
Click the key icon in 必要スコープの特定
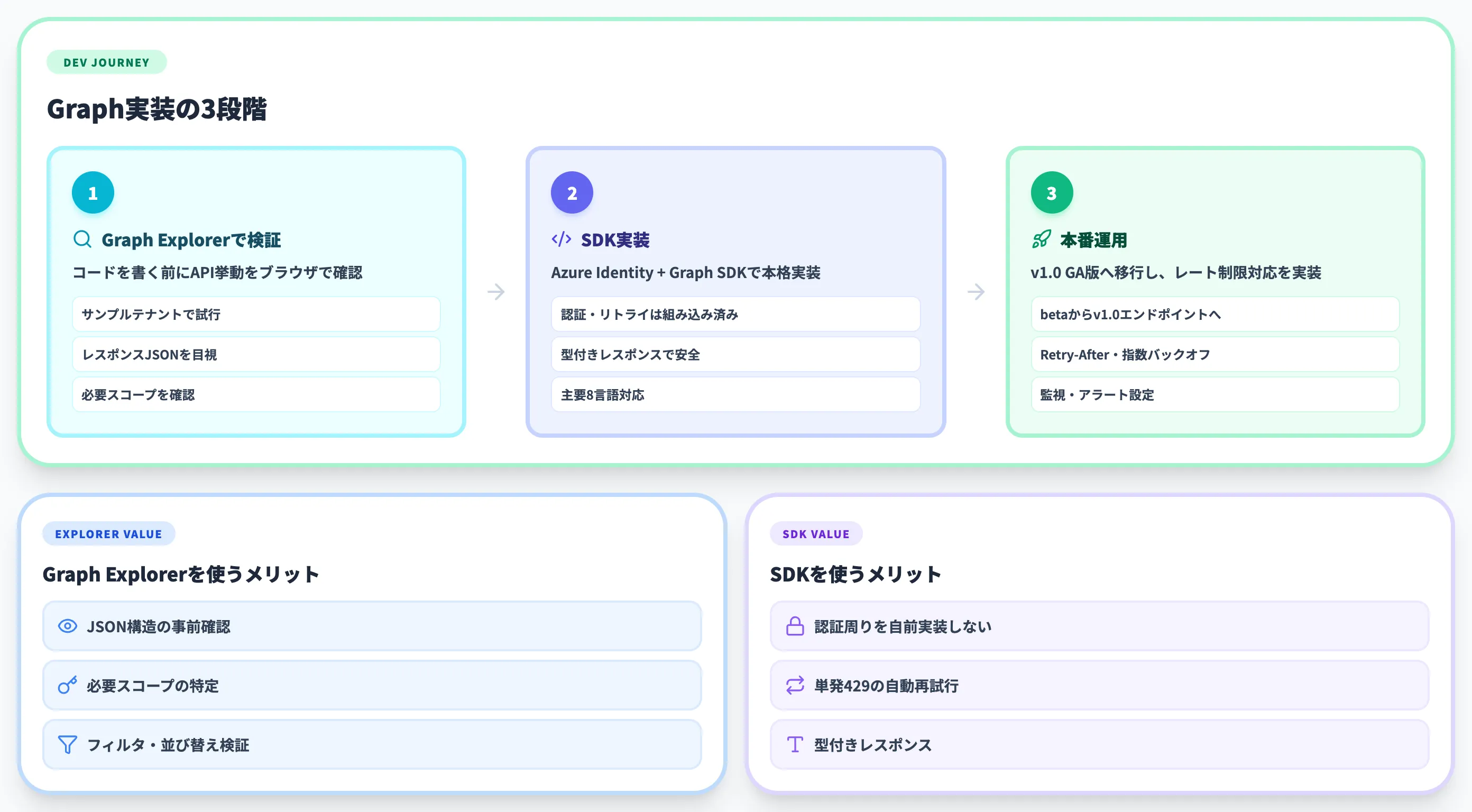(68, 685)
